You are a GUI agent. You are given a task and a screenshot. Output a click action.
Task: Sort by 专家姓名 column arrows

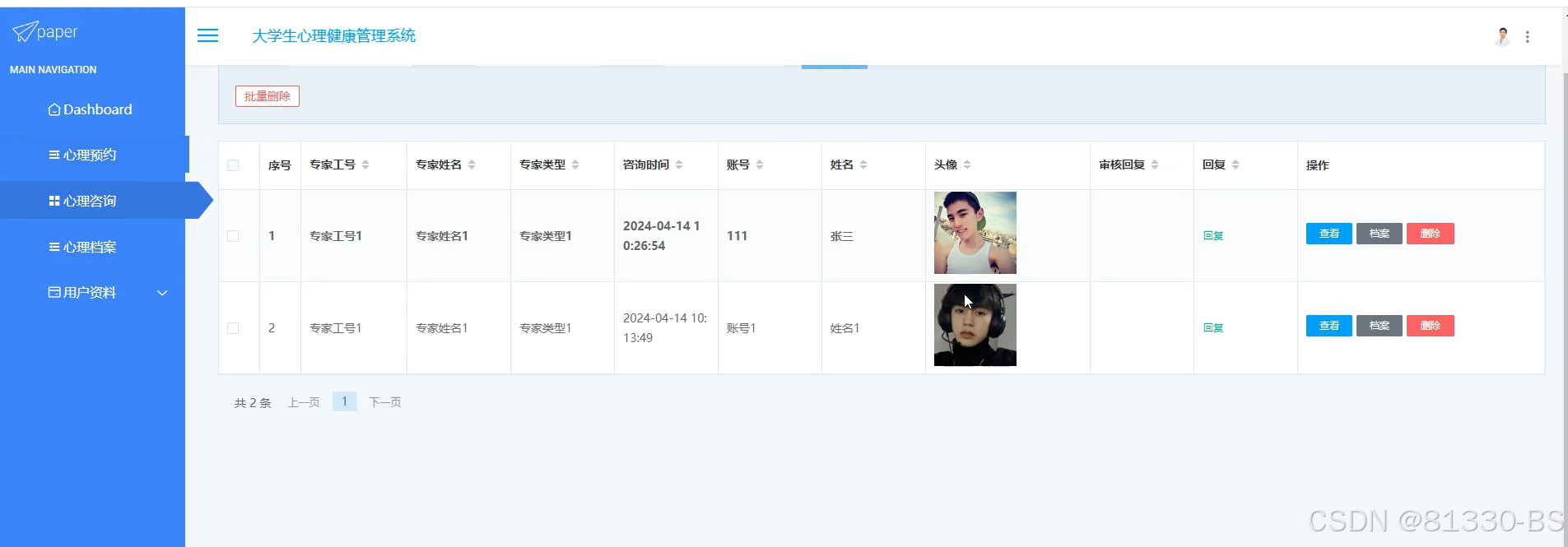(x=472, y=165)
